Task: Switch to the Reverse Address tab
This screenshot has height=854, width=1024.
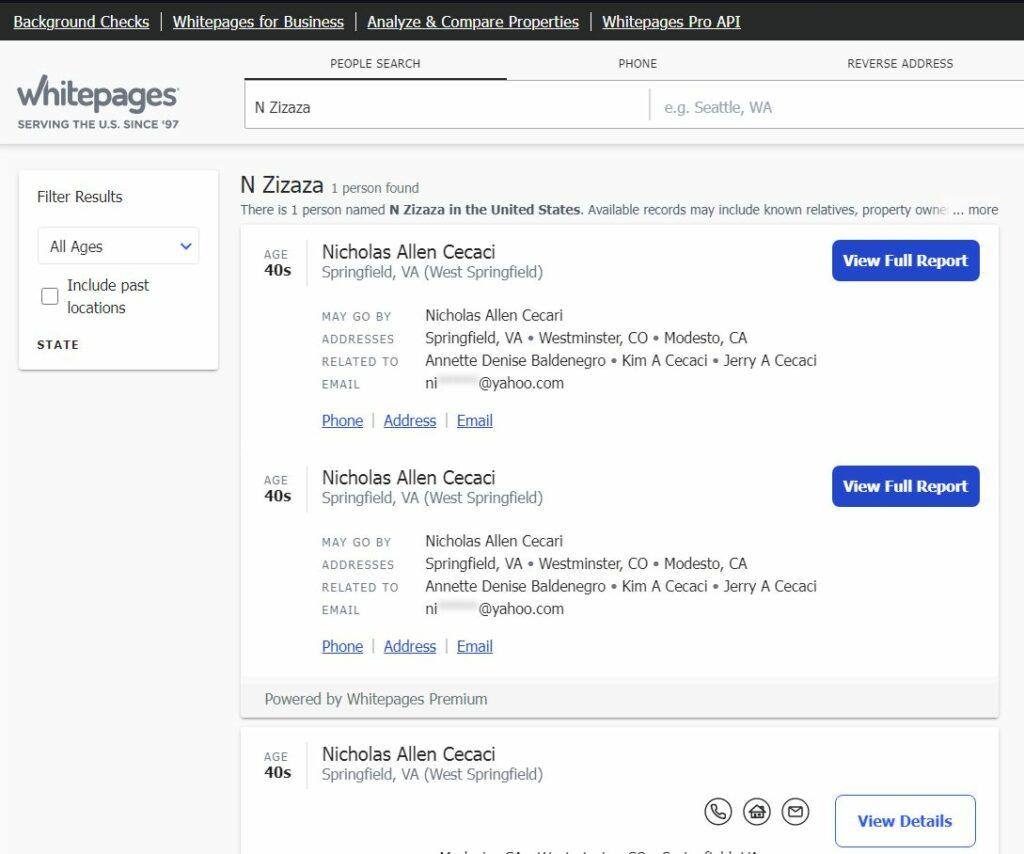Action: tap(900, 63)
